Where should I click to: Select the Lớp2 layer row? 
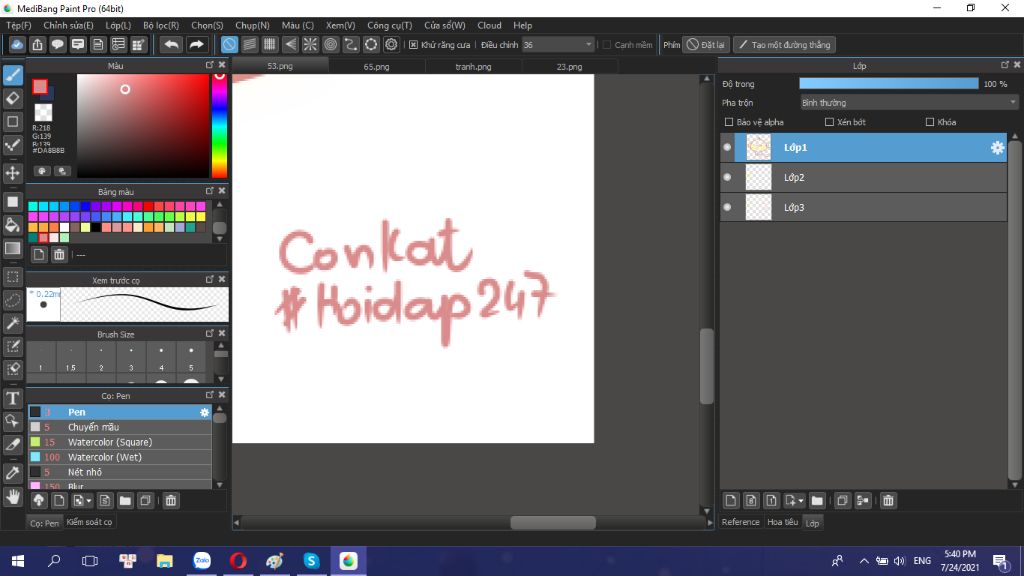863,178
